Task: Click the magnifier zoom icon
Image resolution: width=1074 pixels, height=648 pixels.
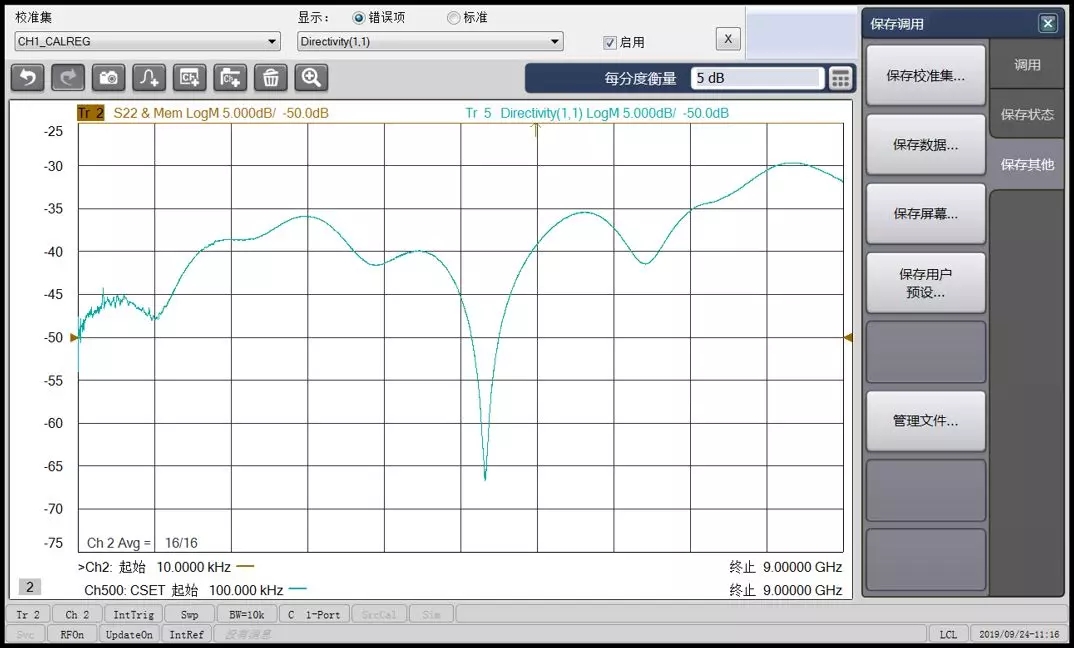Action: [x=311, y=78]
